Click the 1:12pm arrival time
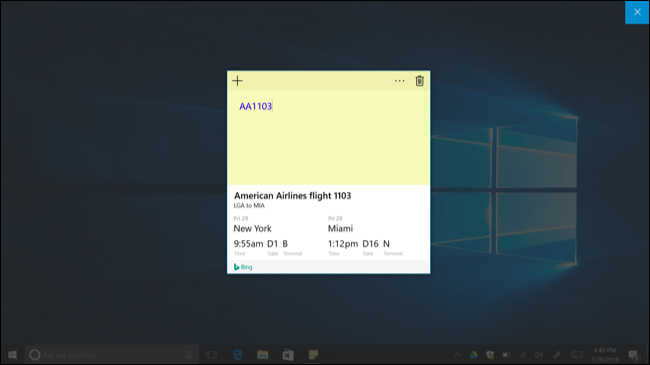Viewport: 650px width, 365px height. point(343,244)
